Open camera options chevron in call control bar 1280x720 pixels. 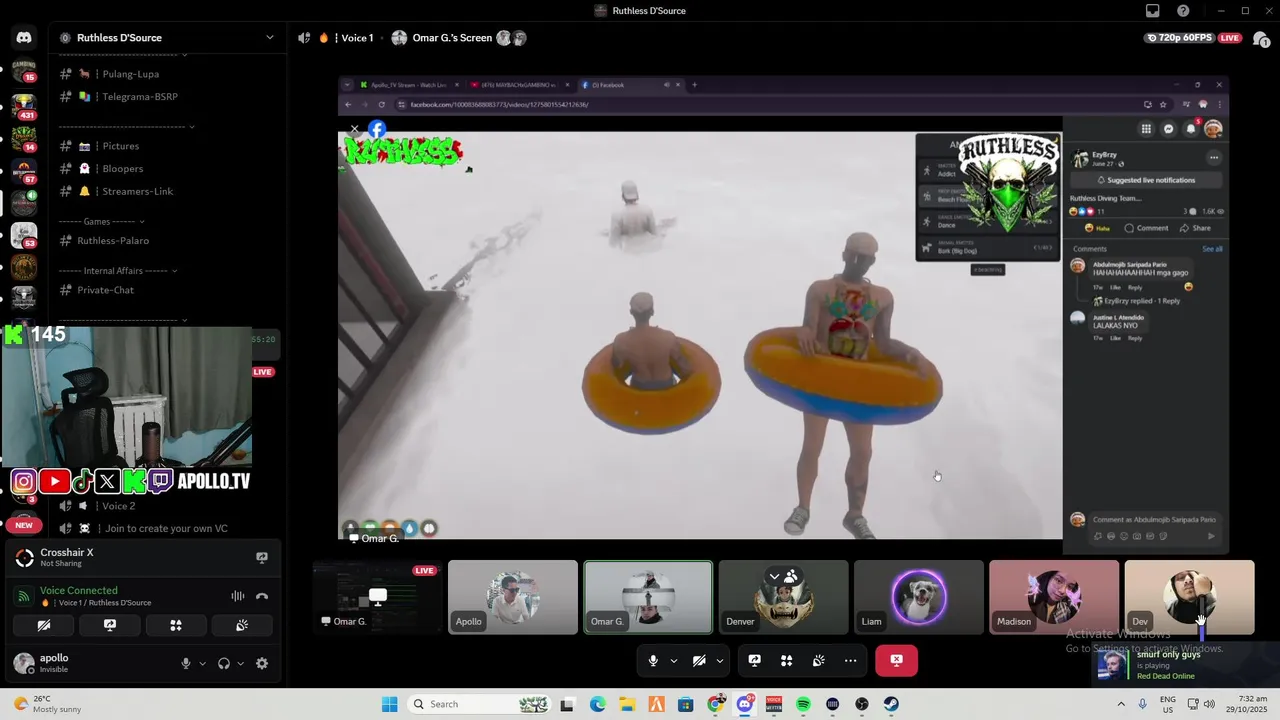[x=719, y=660]
